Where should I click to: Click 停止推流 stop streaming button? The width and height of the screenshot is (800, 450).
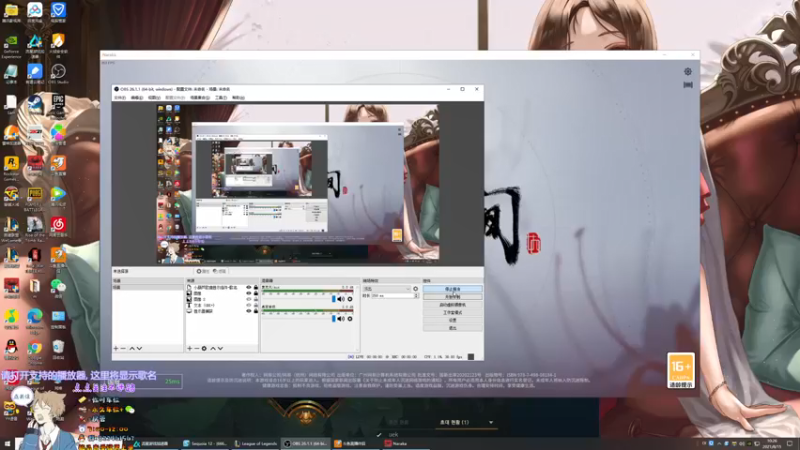[453, 289]
